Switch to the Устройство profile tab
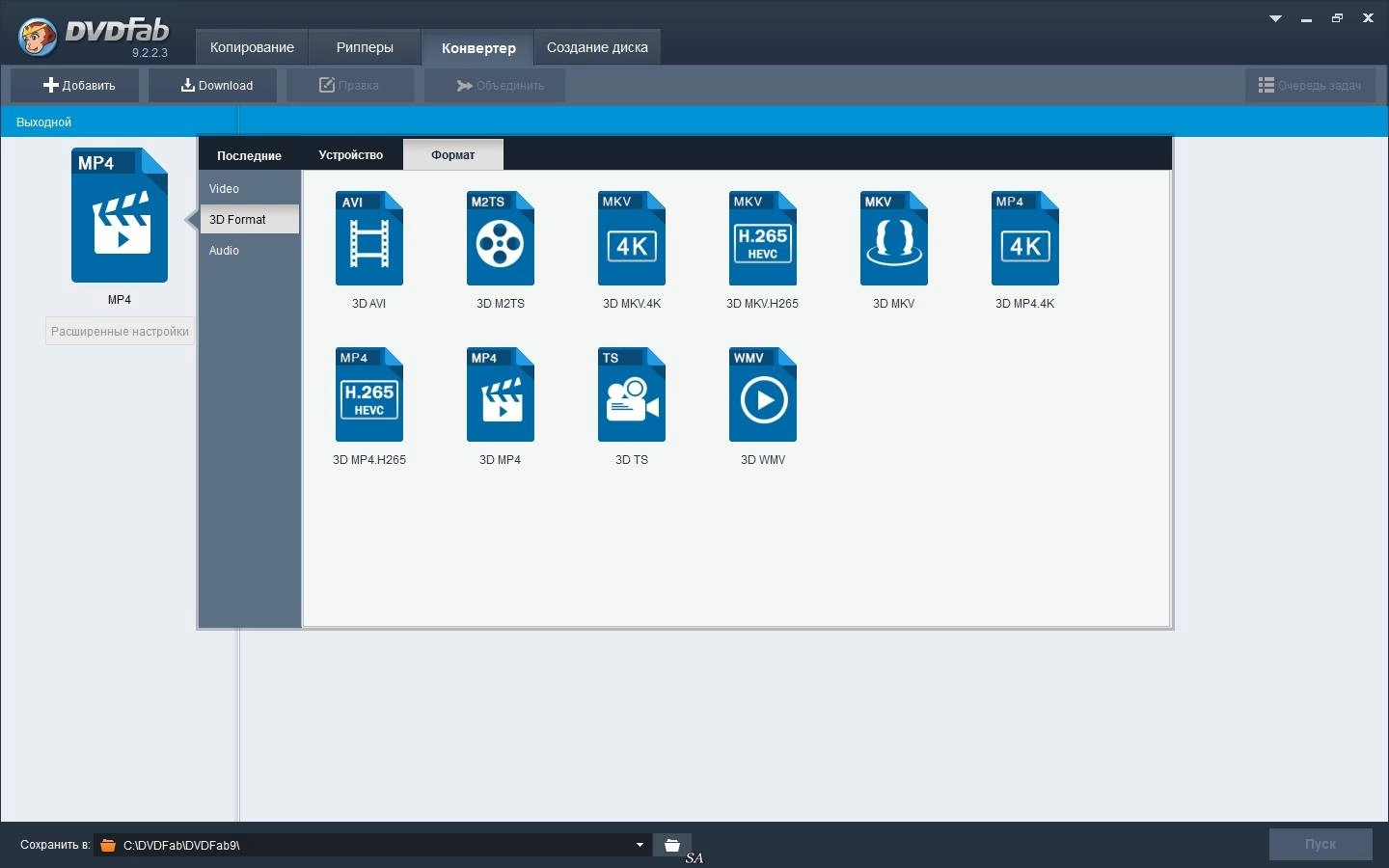 (x=351, y=155)
